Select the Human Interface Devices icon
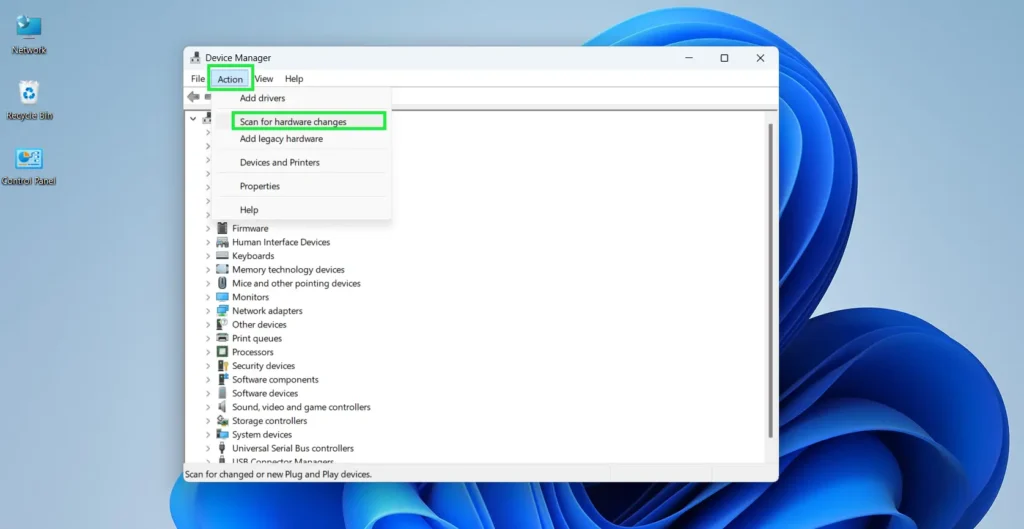The width and height of the screenshot is (1024, 529). (x=222, y=242)
